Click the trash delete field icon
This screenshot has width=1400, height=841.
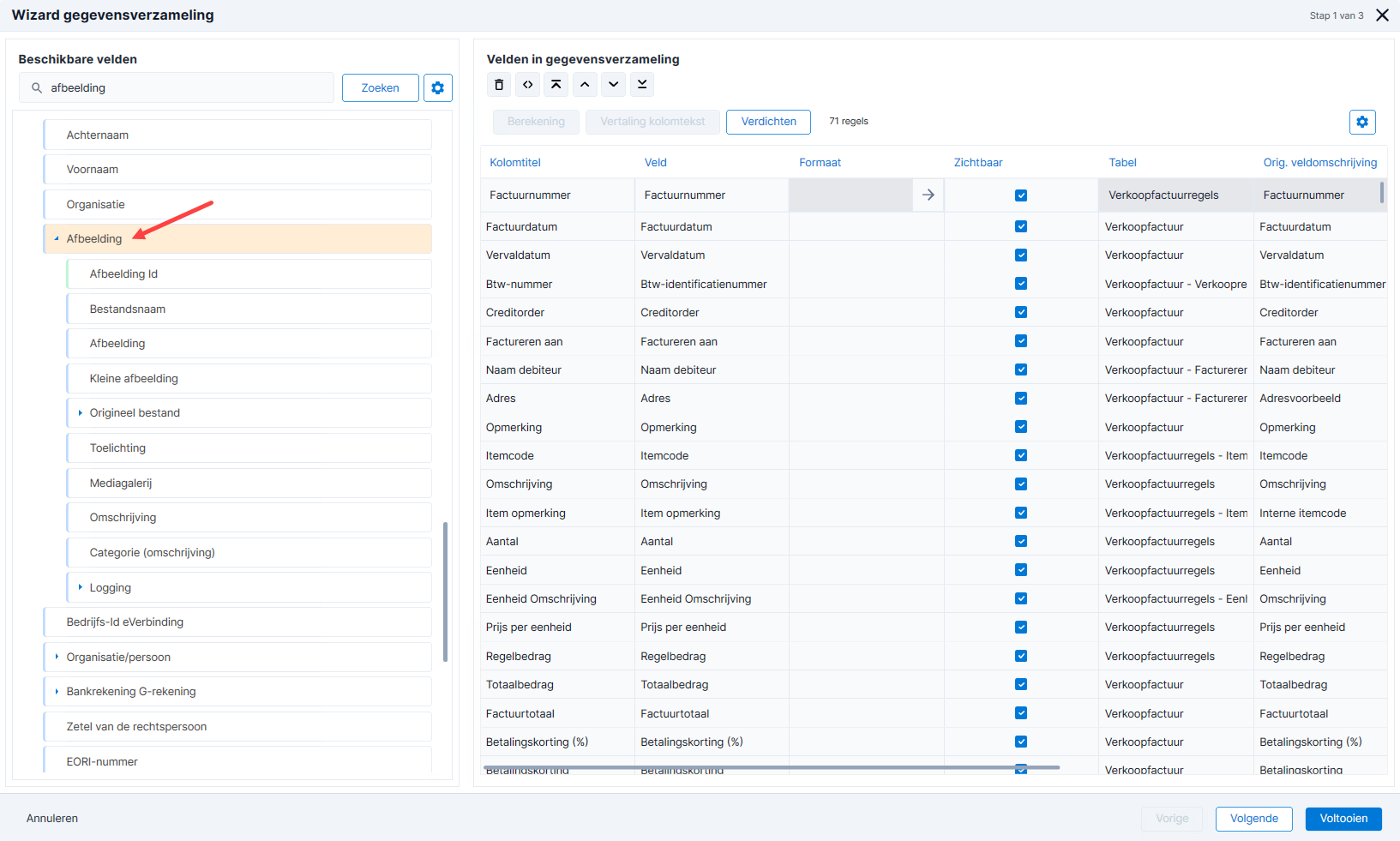tap(499, 85)
